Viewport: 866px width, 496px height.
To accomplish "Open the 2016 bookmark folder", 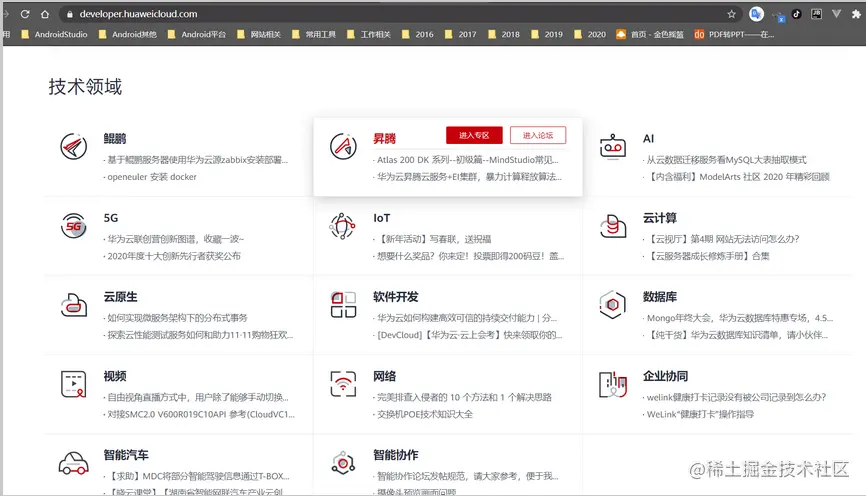I will 418,34.
